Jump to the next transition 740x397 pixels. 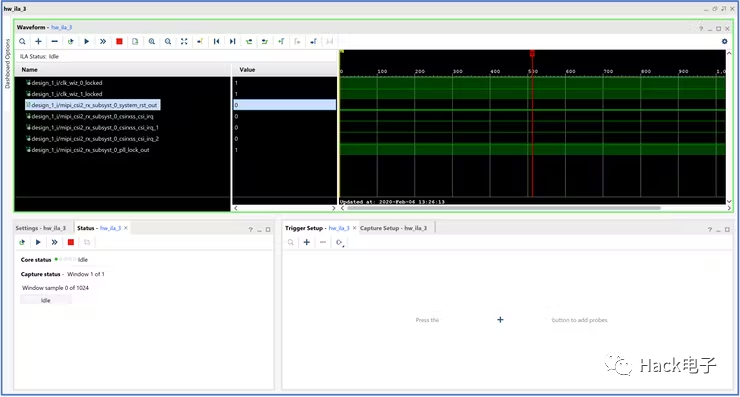coord(265,42)
